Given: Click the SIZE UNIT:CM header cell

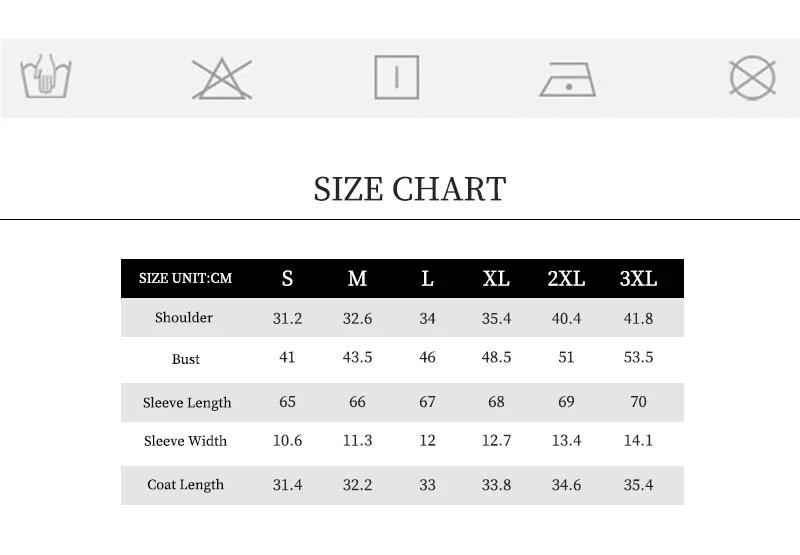Looking at the screenshot, I should click(185, 279).
